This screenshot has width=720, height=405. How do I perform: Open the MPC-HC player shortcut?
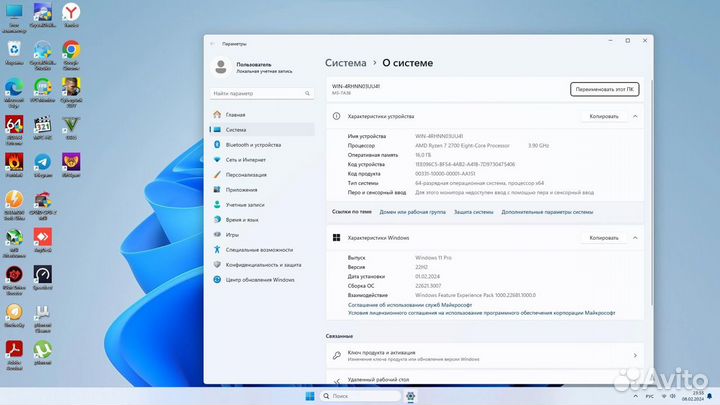pyautogui.click(x=43, y=128)
